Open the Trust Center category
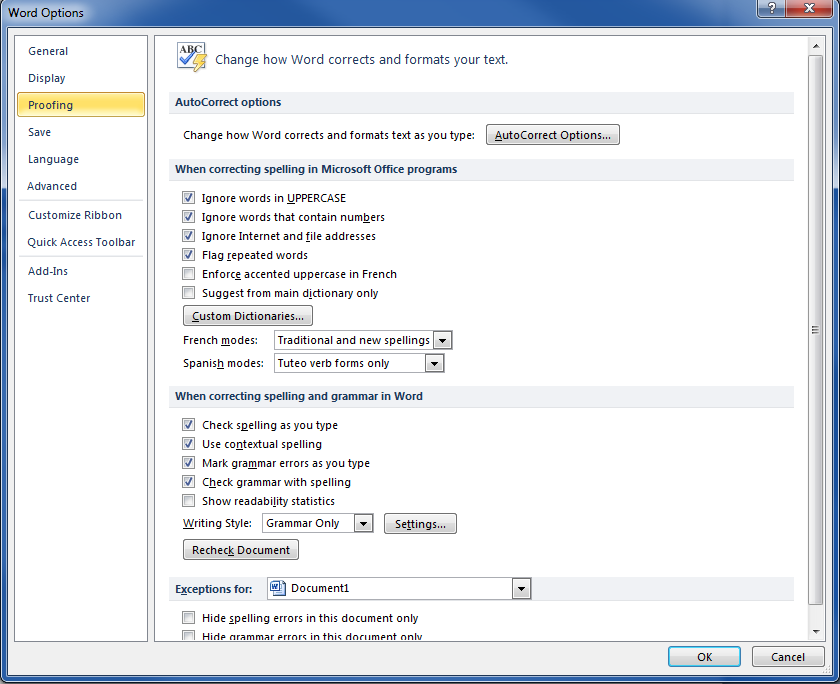This screenshot has height=684, width=840. 81,298
